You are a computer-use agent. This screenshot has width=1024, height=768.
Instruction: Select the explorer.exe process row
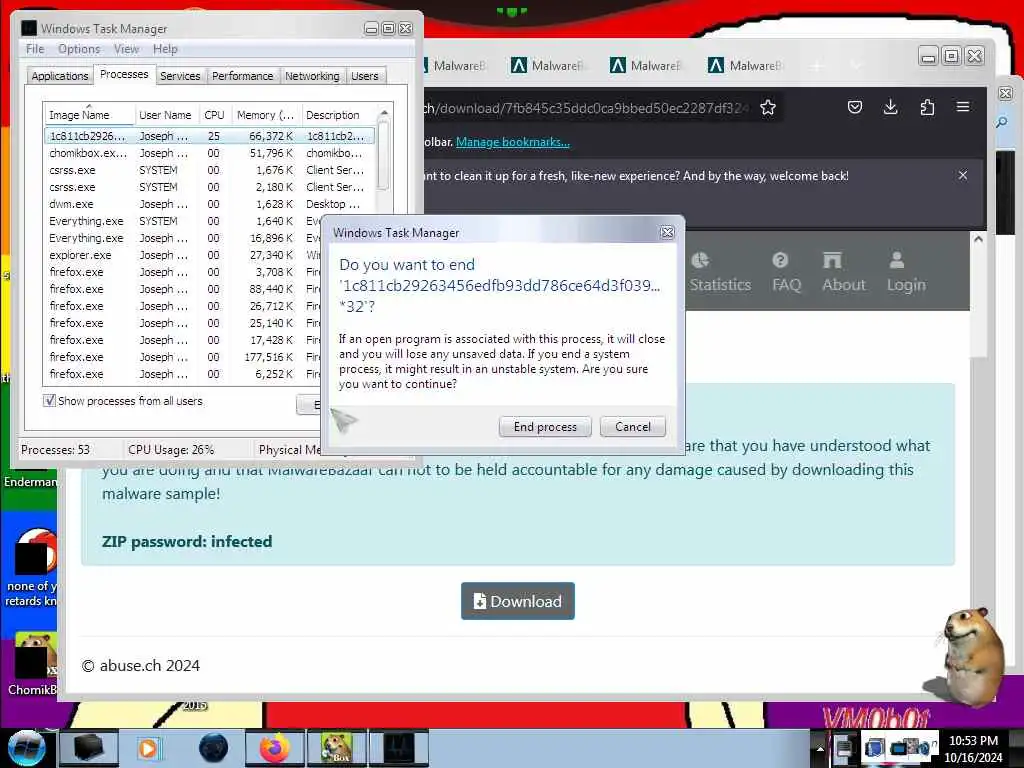tap(183, 255)
